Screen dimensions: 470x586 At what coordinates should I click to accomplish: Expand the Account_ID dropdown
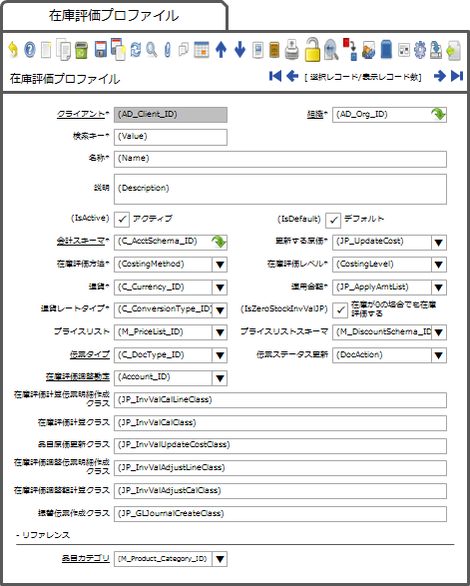(x=220, y=378)
